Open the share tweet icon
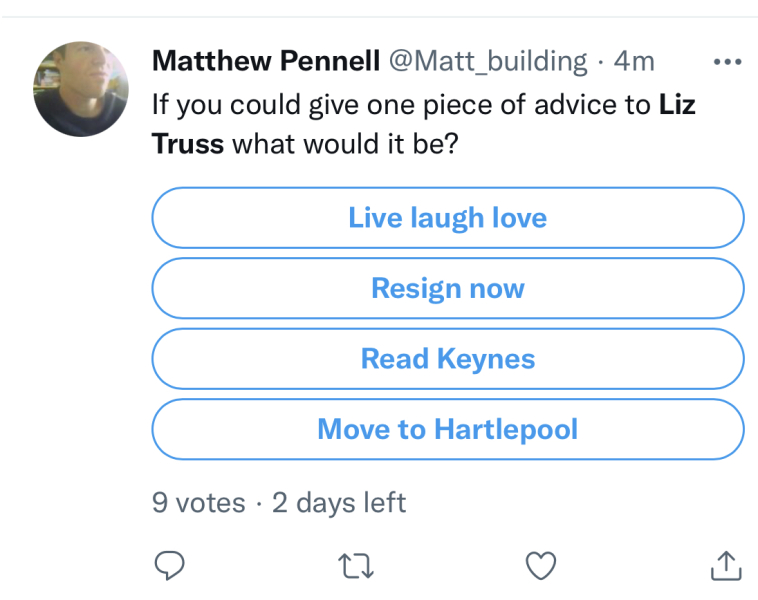The image size is (758, 600). tap(726, 567)
